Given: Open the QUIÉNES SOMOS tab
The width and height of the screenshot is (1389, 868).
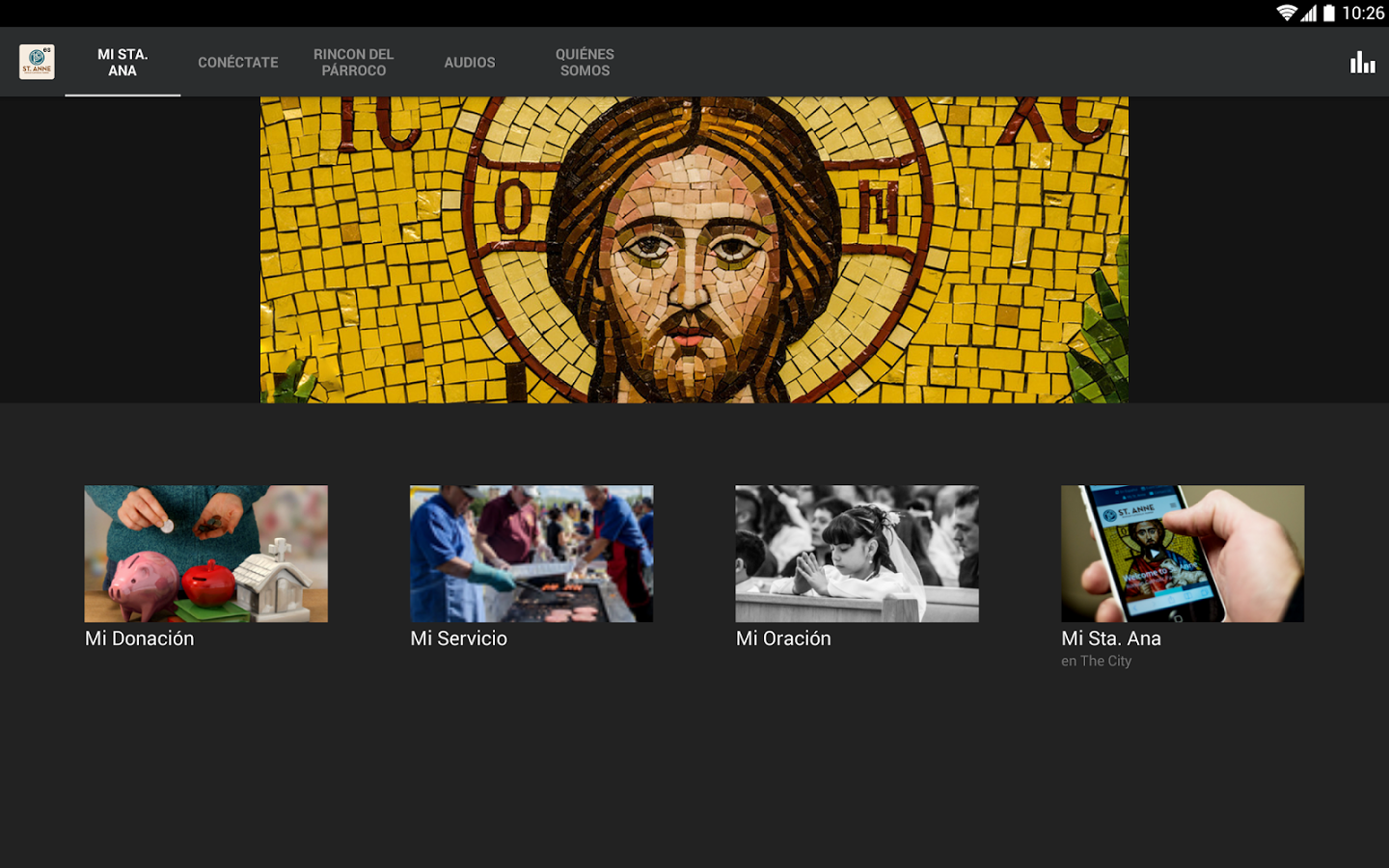Looking at the screenshot, I should 585,62.
